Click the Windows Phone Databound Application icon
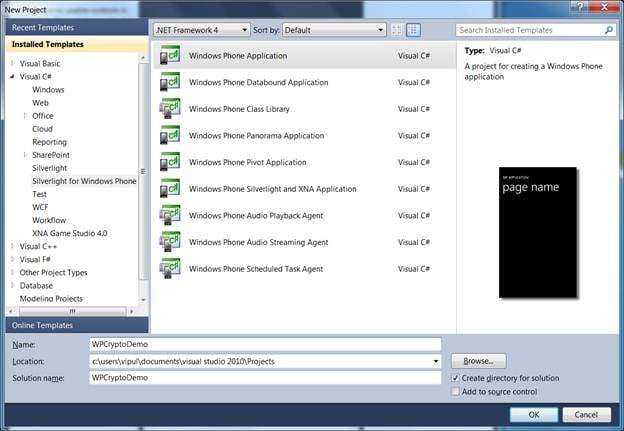The height and width of the screenshot is (431, 624). [170, 82]
